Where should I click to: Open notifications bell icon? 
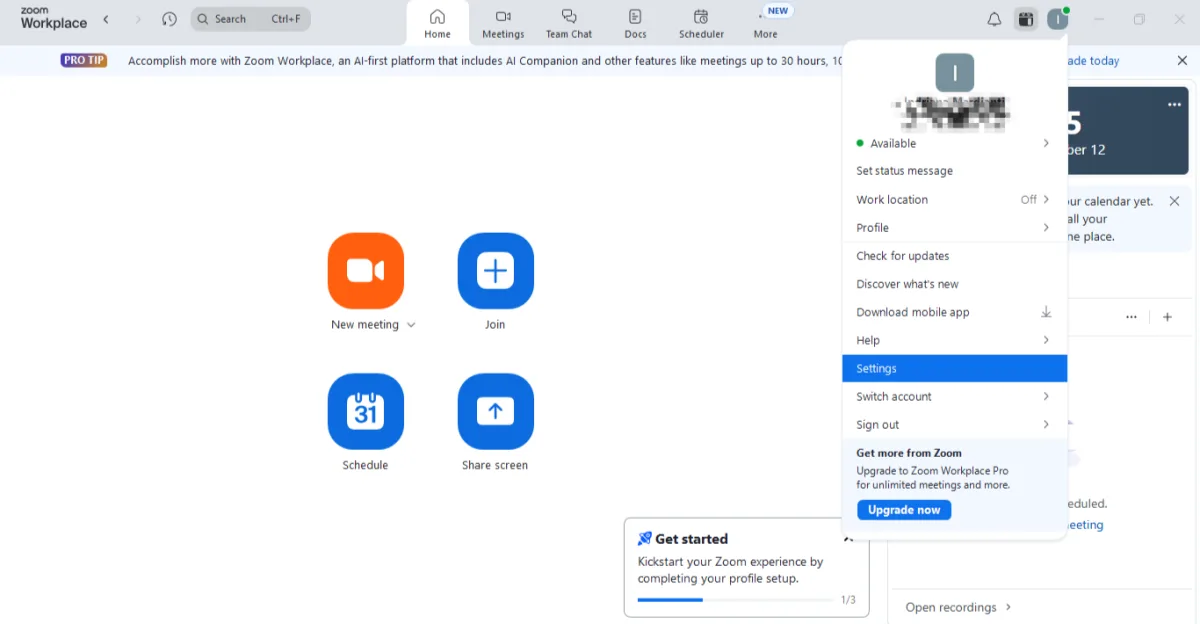[x=994, y=19]
